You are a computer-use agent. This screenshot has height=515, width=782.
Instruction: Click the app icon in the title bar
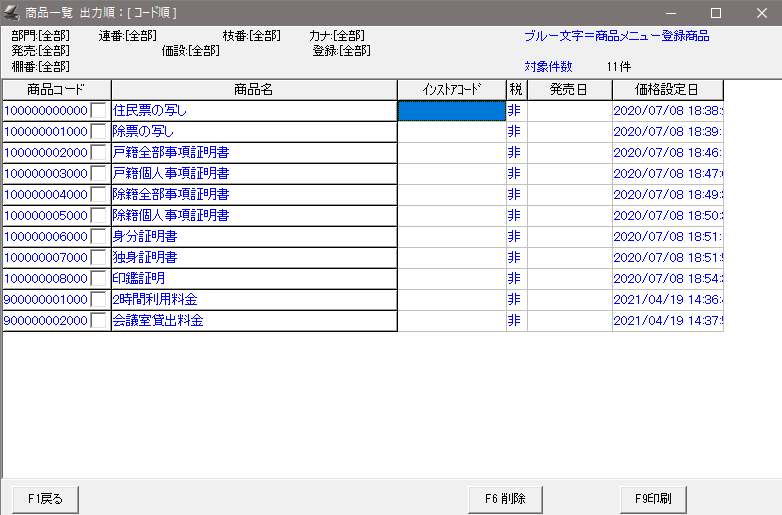coord(11,13)
